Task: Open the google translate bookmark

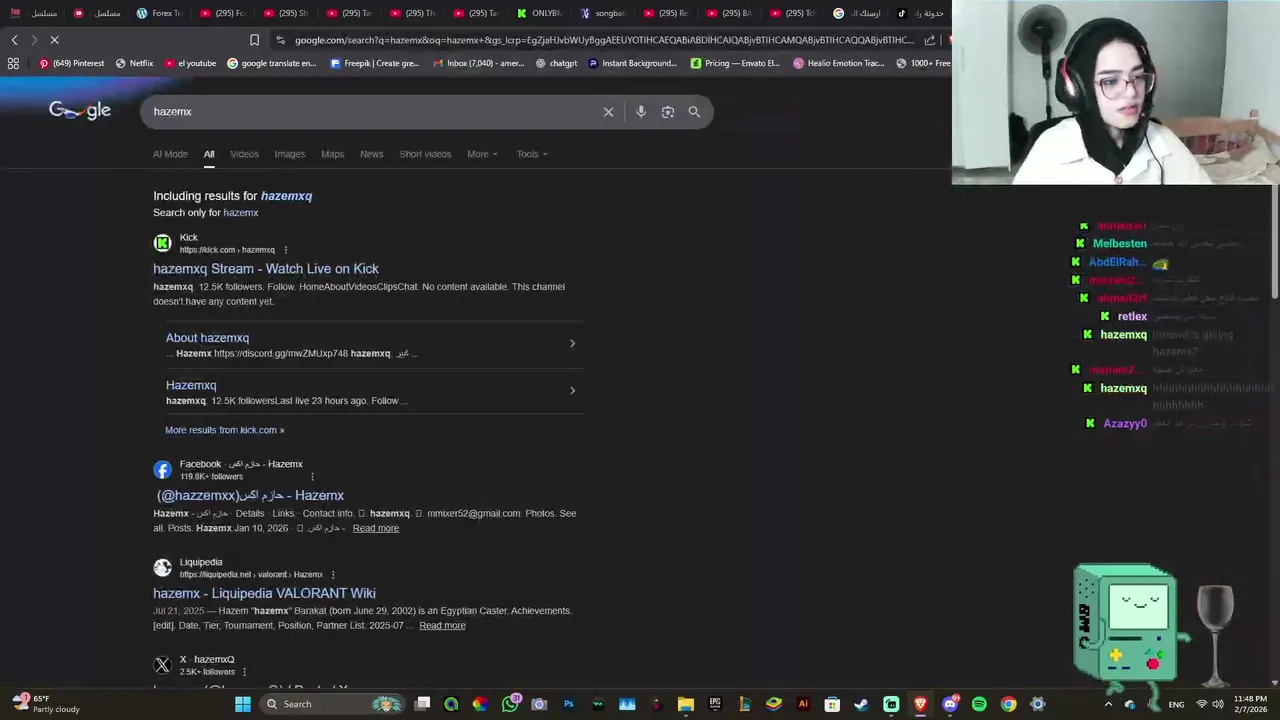Action: pyautogui.click(x=272, y=63)
